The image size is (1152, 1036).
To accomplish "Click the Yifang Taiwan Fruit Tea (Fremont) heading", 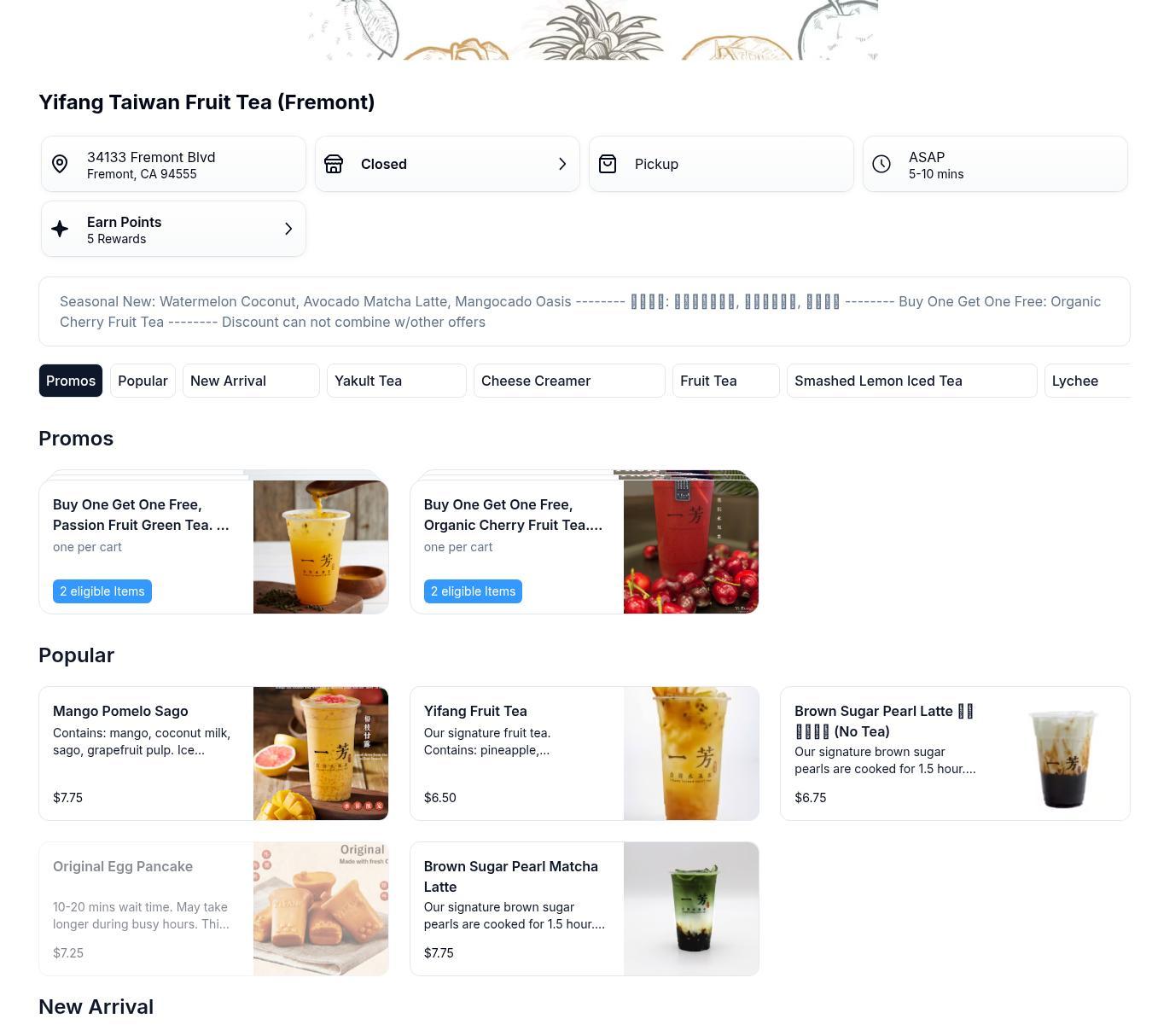I will pos(207,102).
